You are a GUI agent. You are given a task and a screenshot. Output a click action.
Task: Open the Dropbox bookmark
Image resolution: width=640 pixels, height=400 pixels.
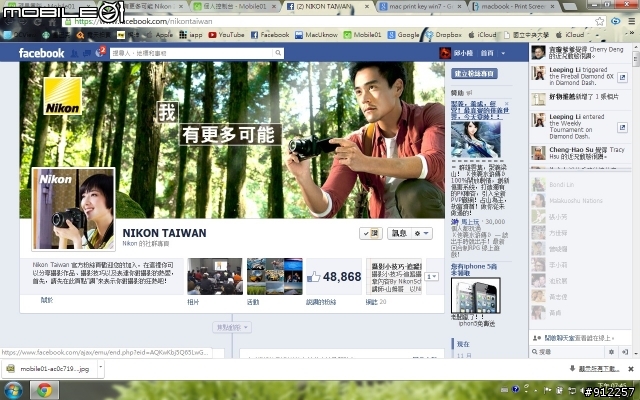pyautogui.click(x=443, y=35)
